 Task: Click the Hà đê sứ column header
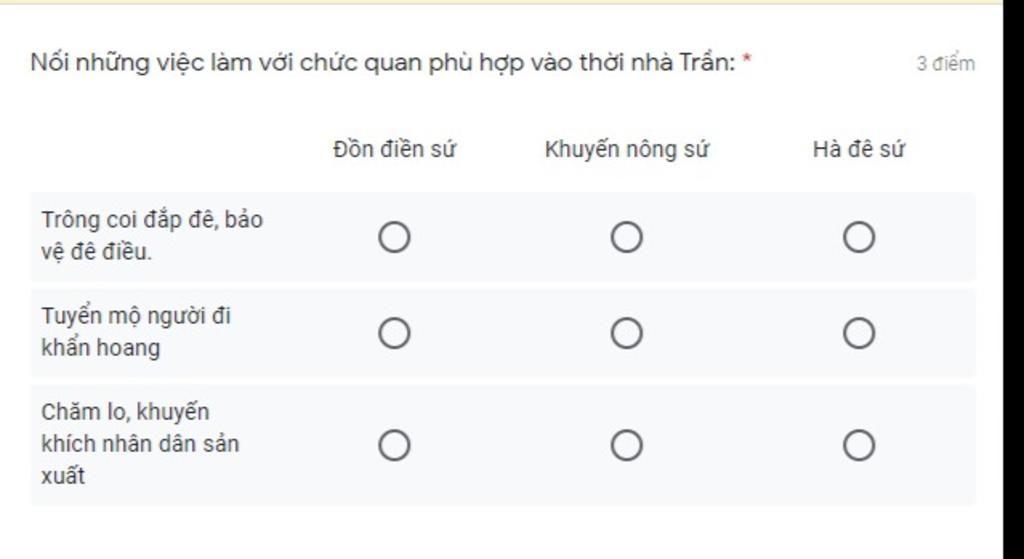859,150
